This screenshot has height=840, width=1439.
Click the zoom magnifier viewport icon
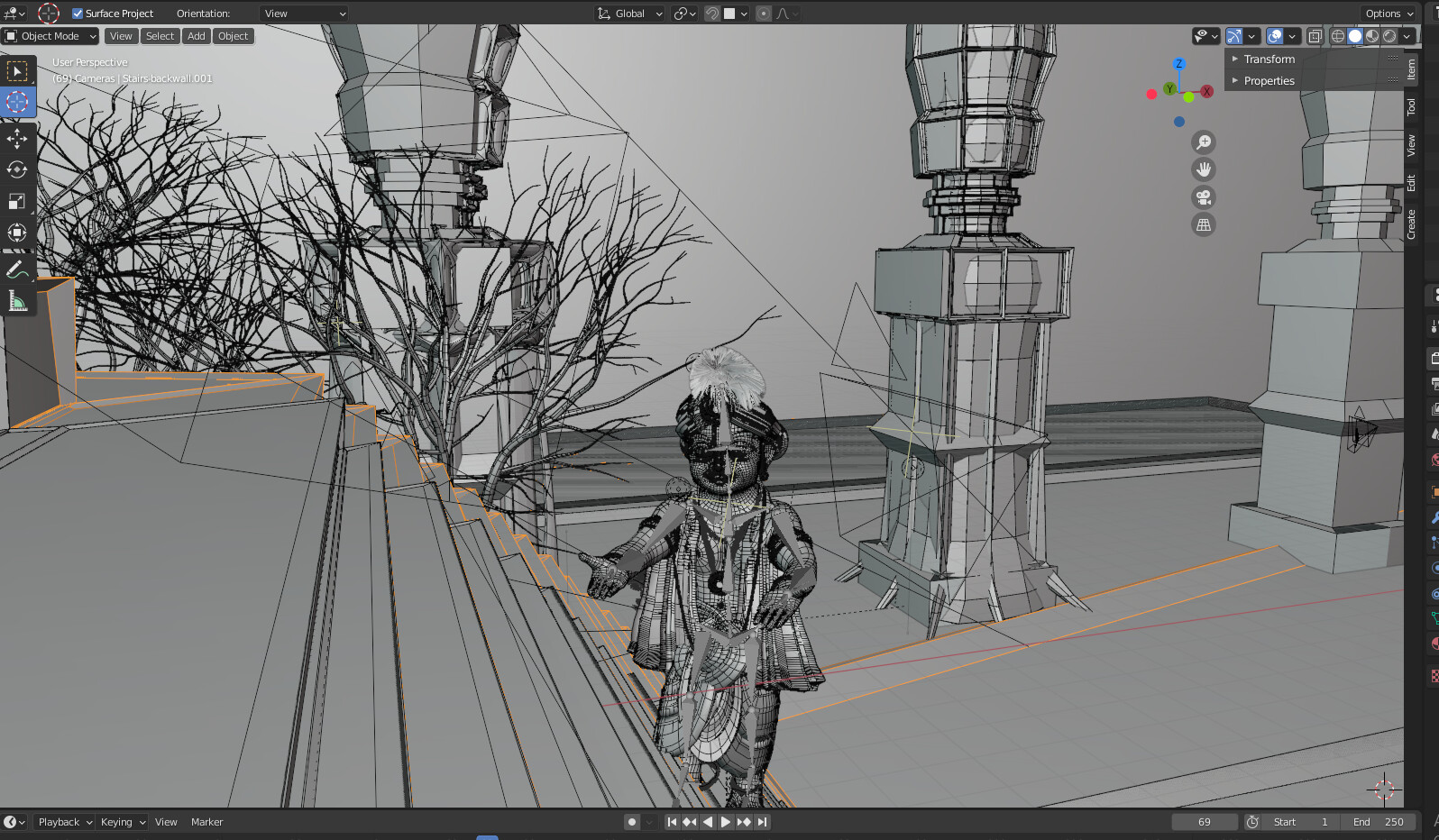click(x=1204, y=142)
